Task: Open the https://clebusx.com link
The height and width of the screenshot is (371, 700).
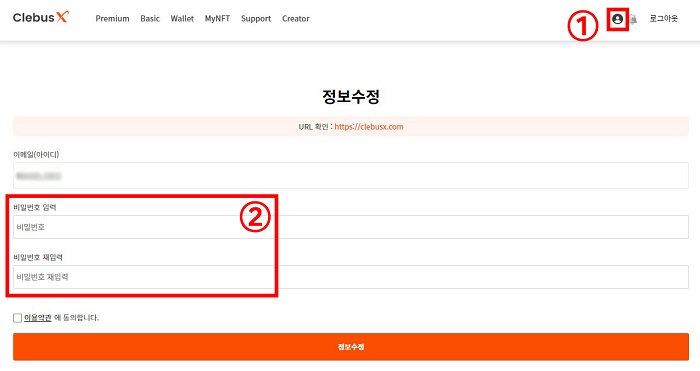Action: click(369, 126)
